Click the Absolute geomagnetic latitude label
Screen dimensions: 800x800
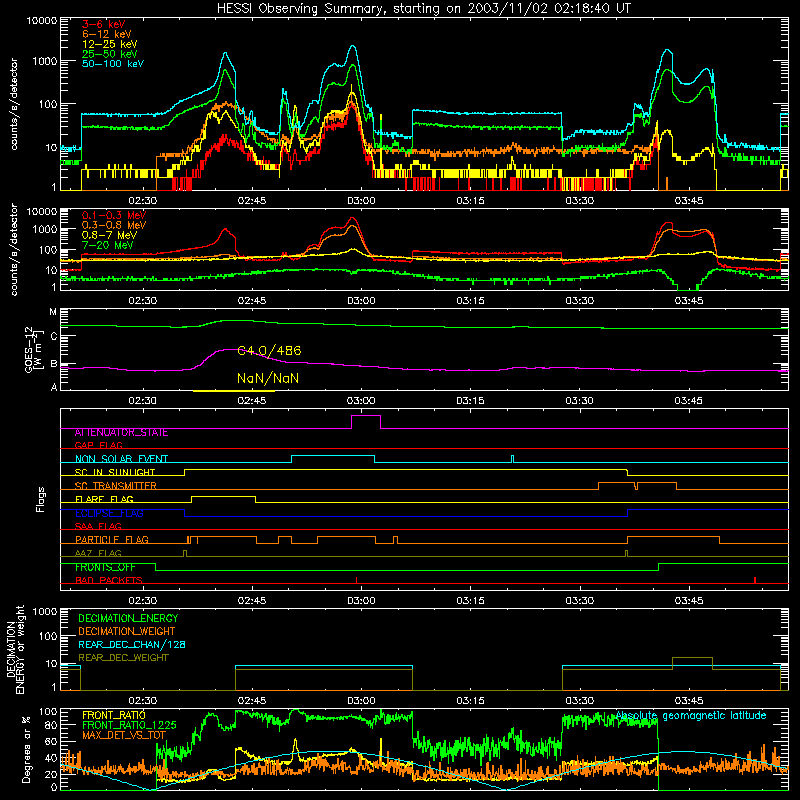(691, 715)
